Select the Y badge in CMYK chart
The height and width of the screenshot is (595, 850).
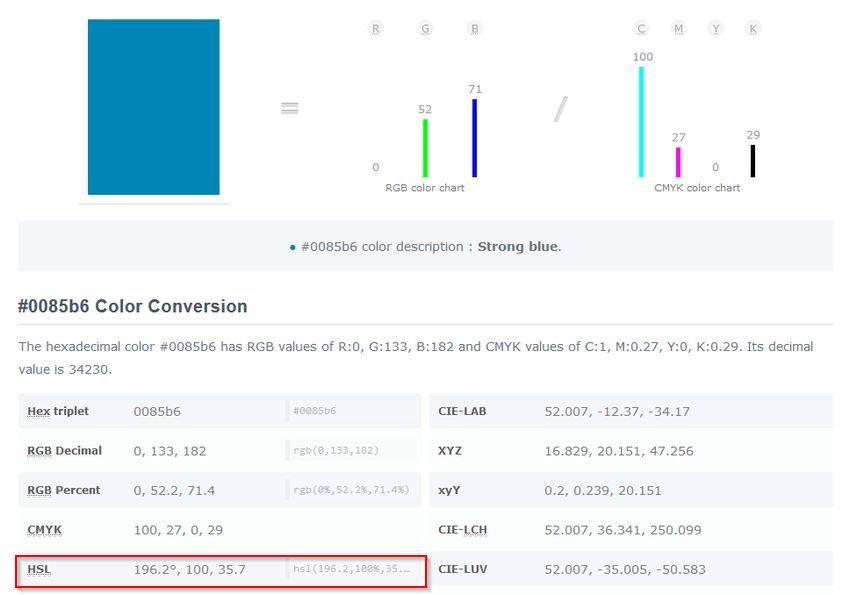715,29
